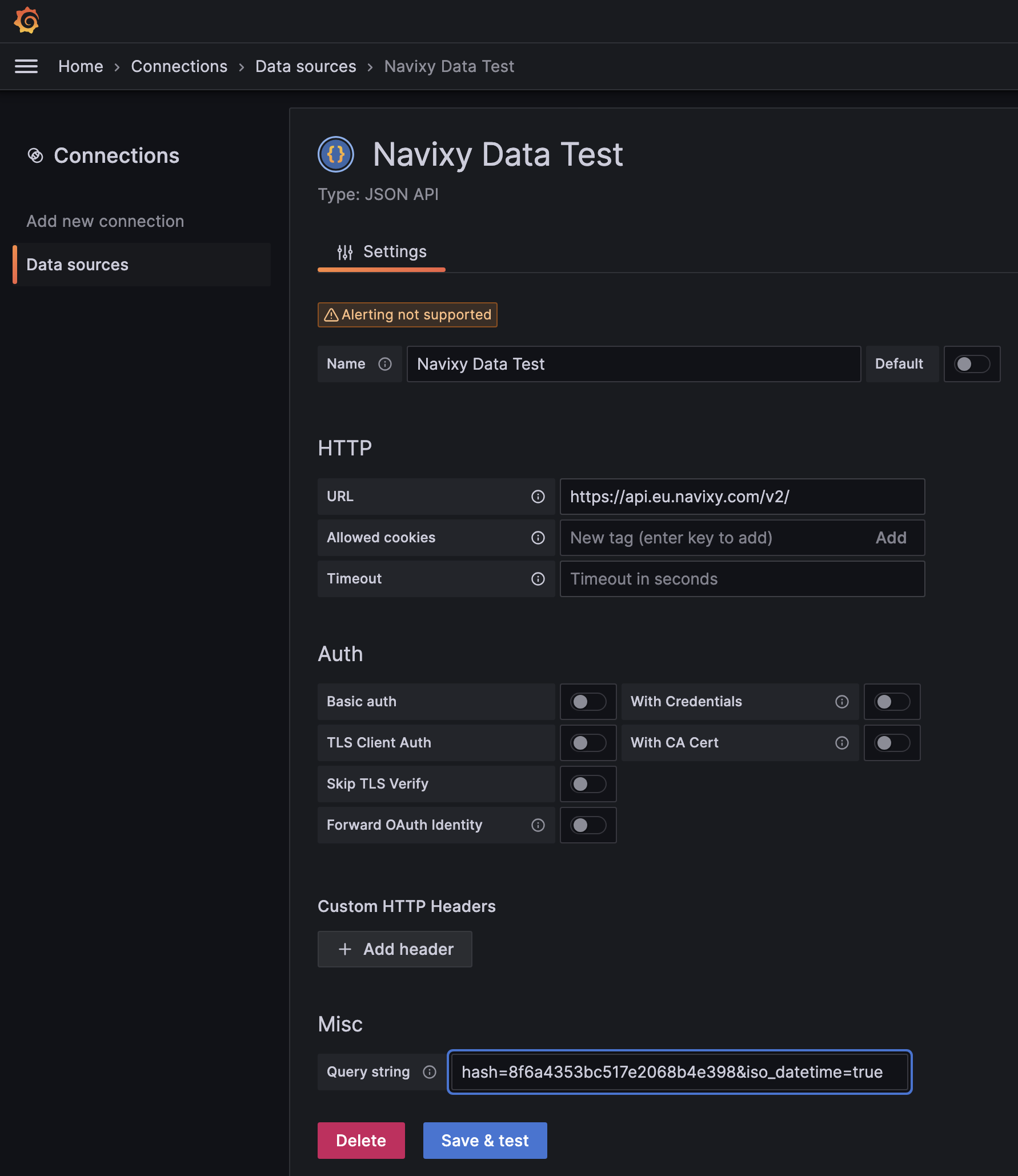The image size is (1018, 1176).
Task: Click the Settings sliders icon
Action: click(x=345, y=252)
